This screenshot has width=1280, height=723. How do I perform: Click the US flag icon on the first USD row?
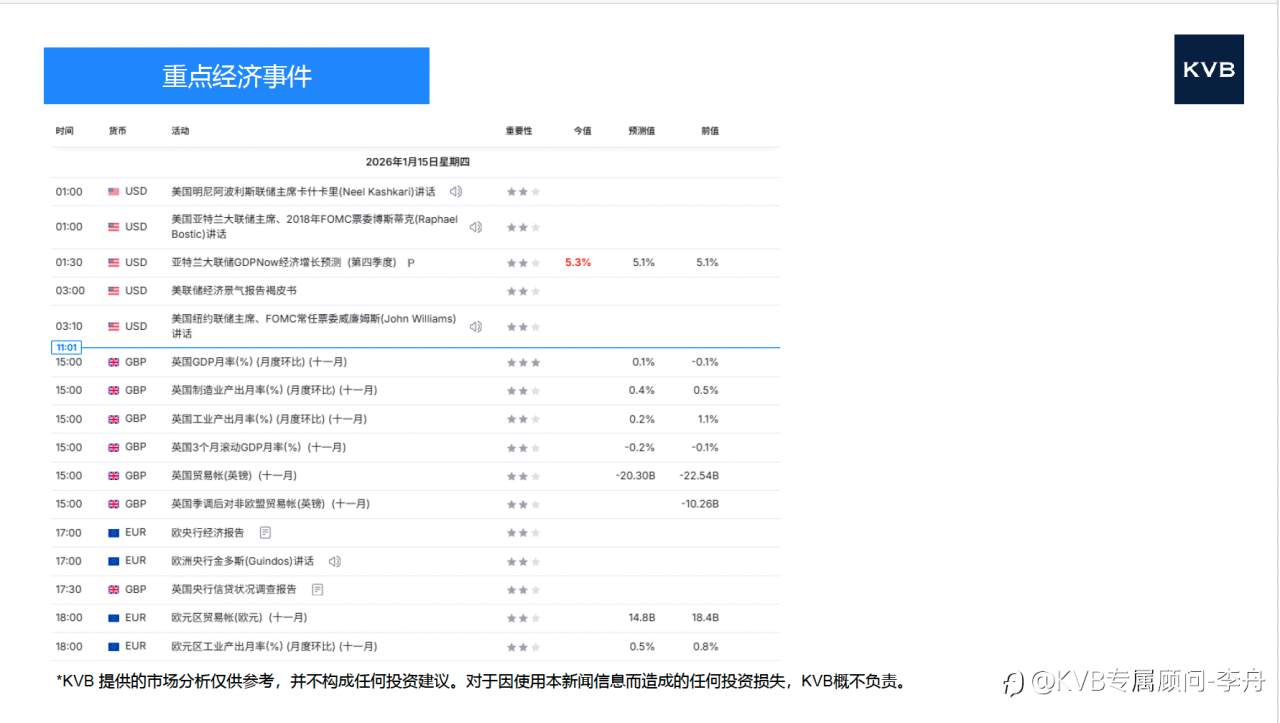click(x=113, y=191)
